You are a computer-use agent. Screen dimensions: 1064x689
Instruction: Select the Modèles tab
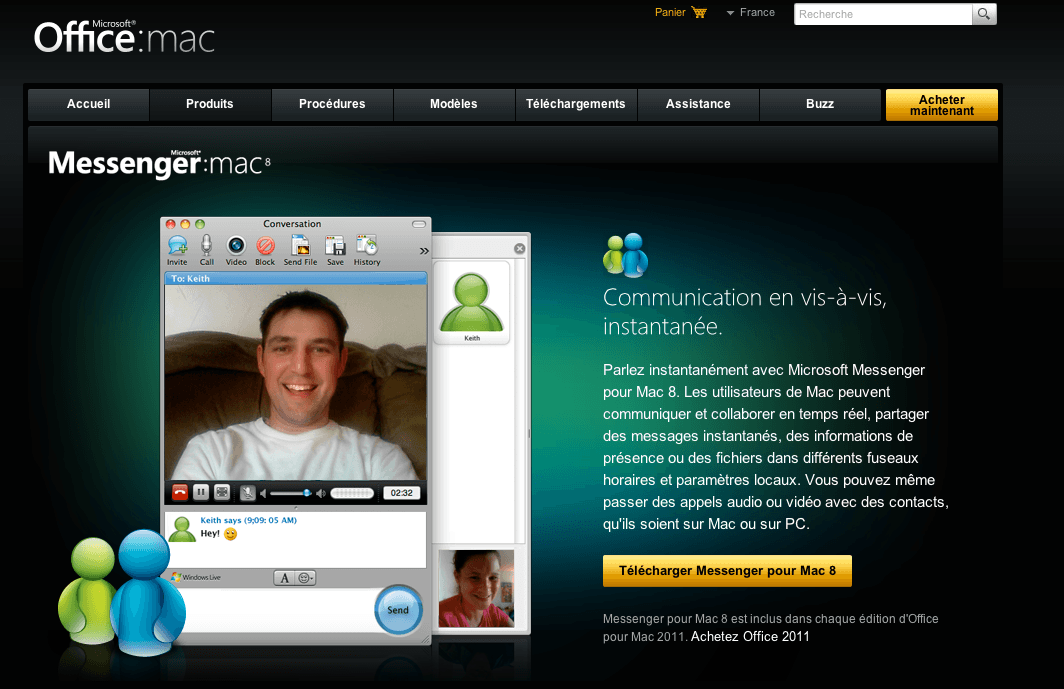point(453,105)
